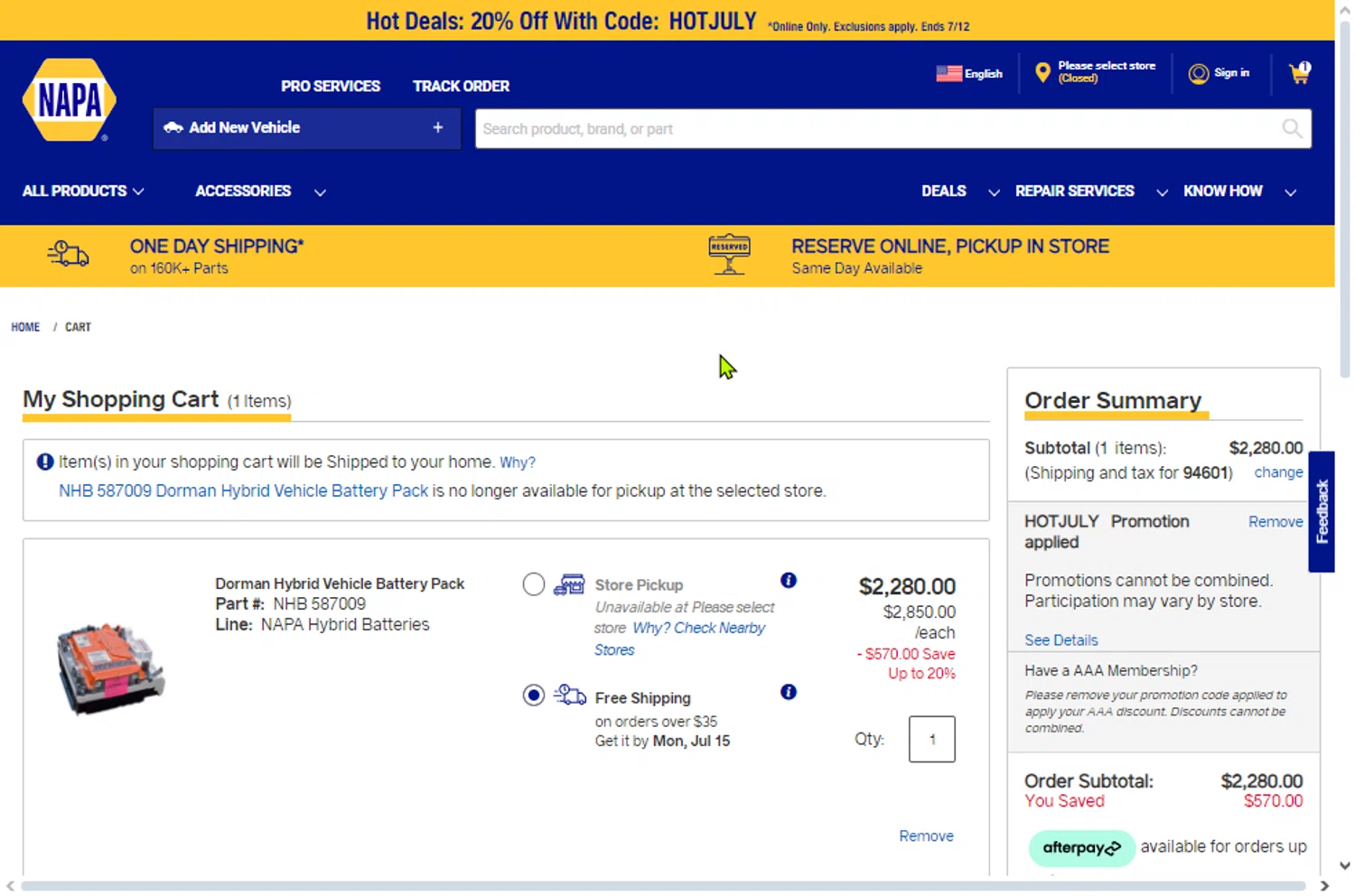This screenshot has width=1355, height=896.
Task: Click the Qty quantity input box
Action: pos(932,739)
